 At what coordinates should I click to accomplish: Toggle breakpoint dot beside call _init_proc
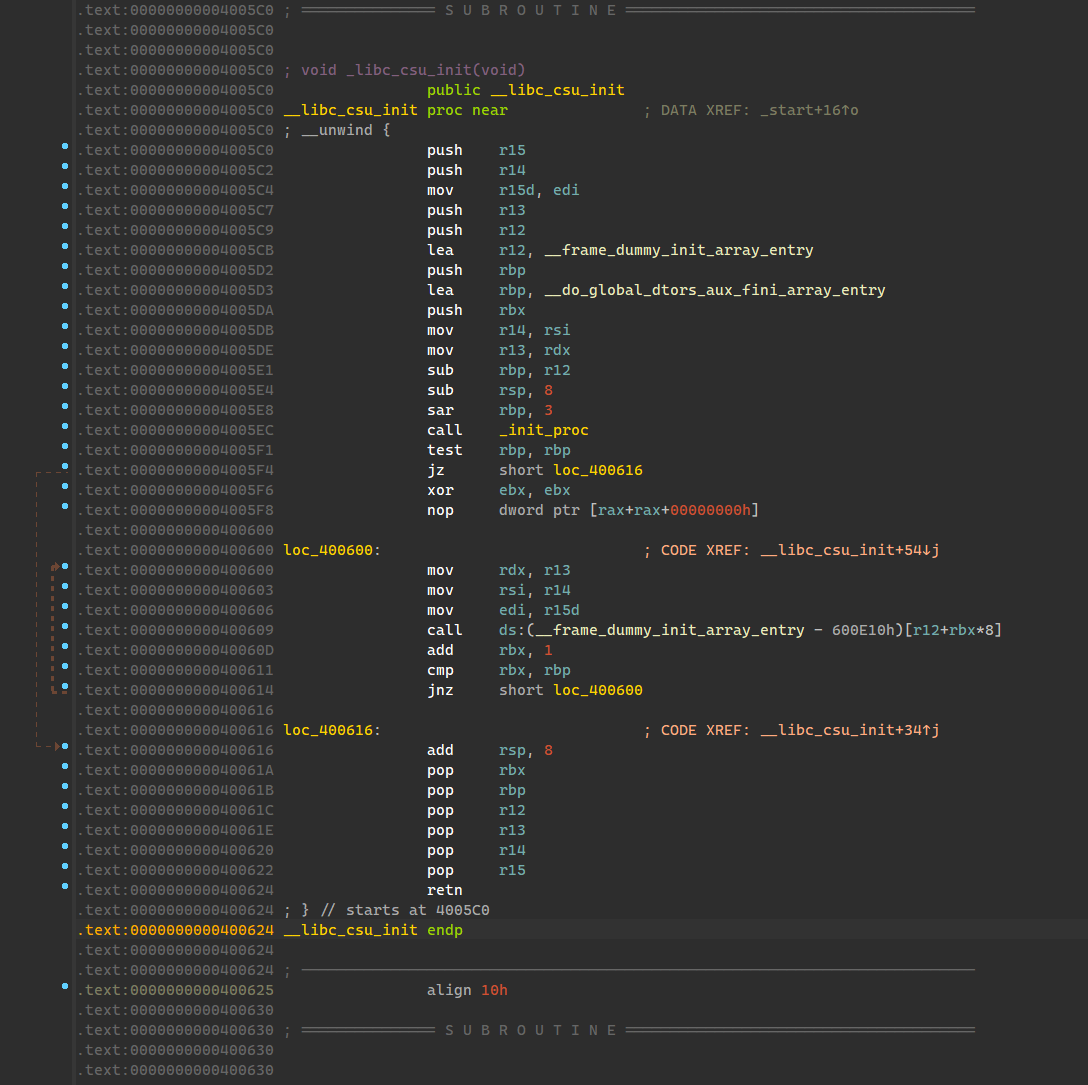pyautogui.click(x=65, y=427)
